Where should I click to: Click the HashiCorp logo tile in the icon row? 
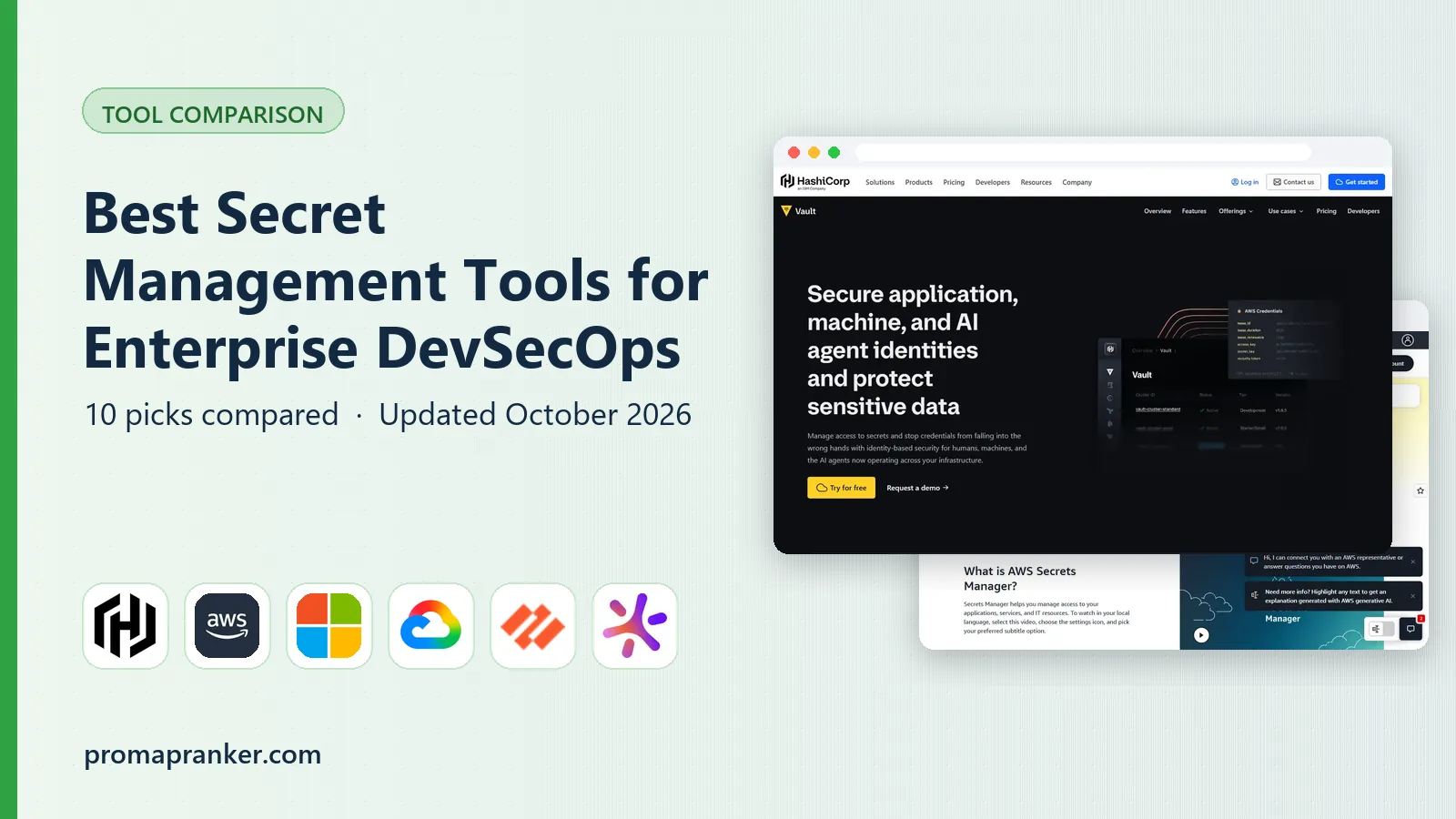(x=126, y=626)
